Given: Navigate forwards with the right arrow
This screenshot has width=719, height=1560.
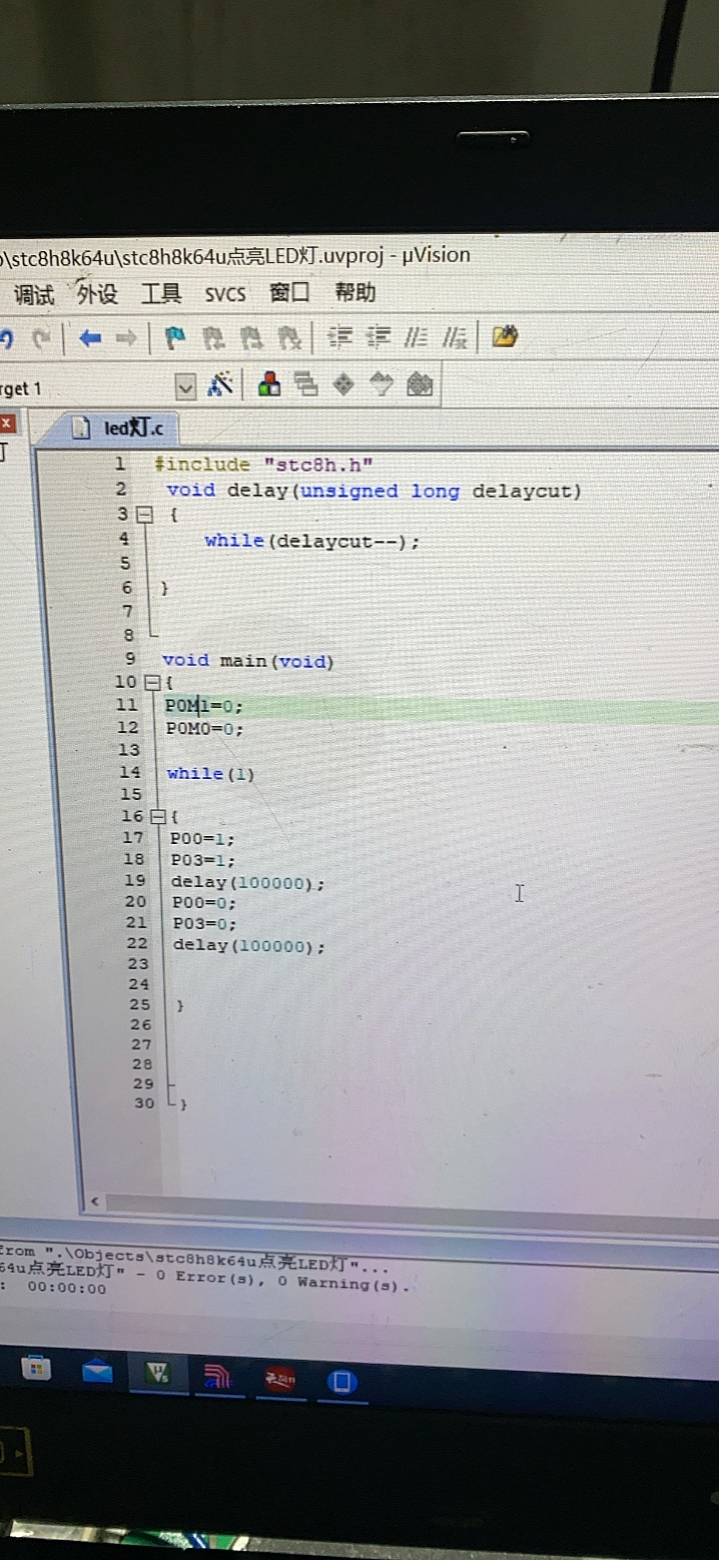Looking at the screenshot, I should pyautogui.click(x=126, y=339).
